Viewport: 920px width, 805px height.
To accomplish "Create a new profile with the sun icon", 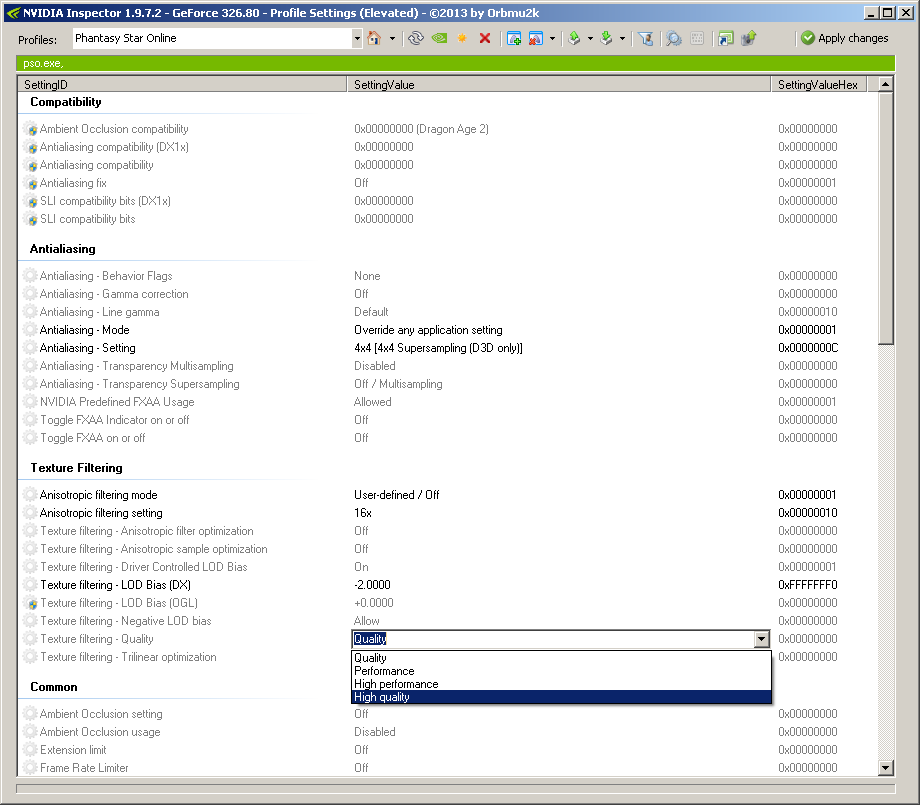I will click(462, 38).
